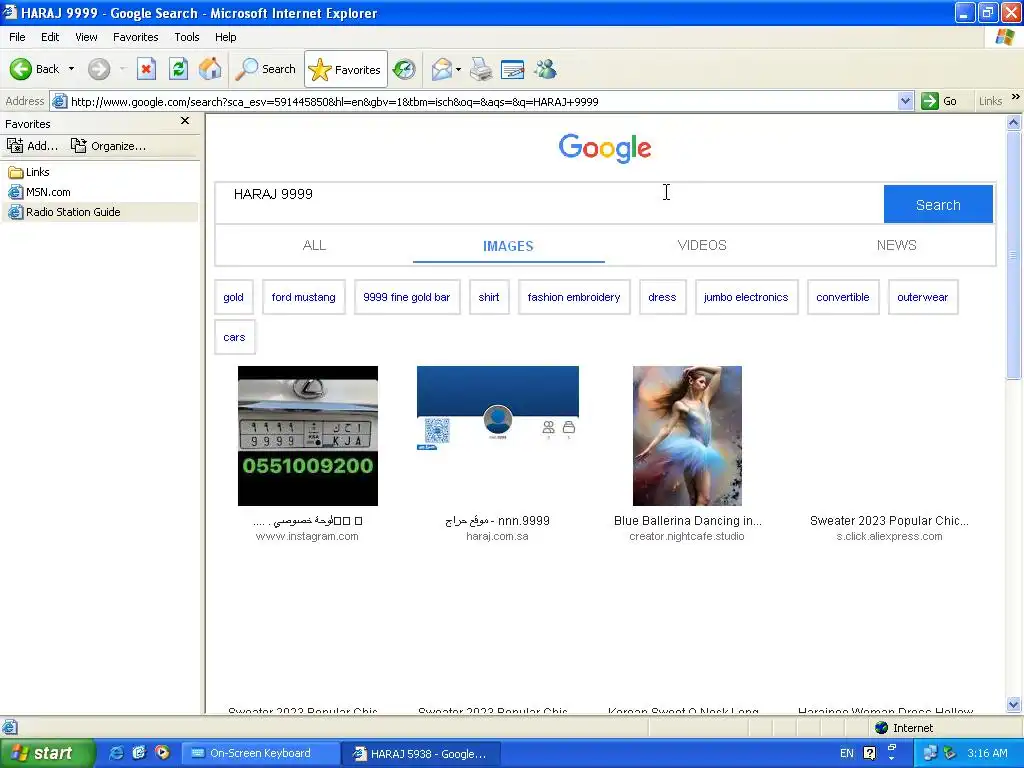This screenshot has height=768, width=1024.
Task: Select the 'gold' suggestion chip
Action: [233, 297]
